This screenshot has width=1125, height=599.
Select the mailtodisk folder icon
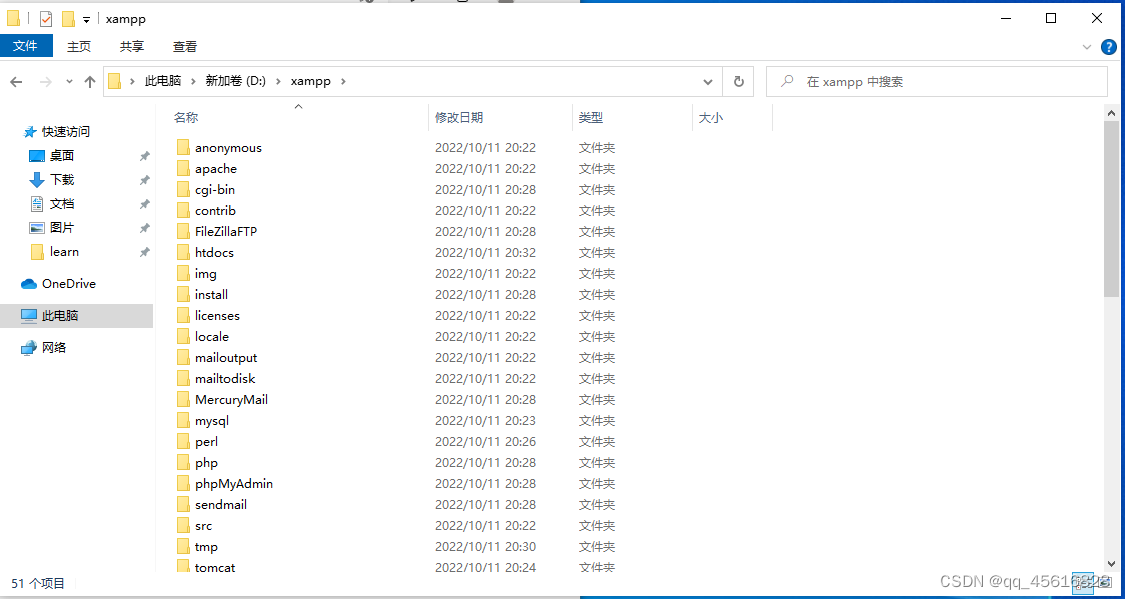[183, 378]
